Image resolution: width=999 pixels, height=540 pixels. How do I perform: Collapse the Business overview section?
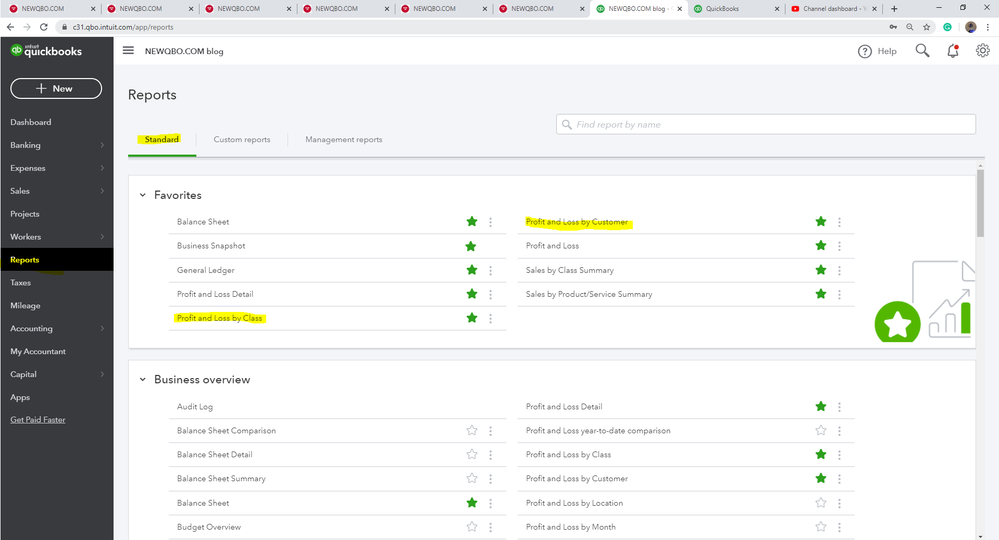[143, 380]
